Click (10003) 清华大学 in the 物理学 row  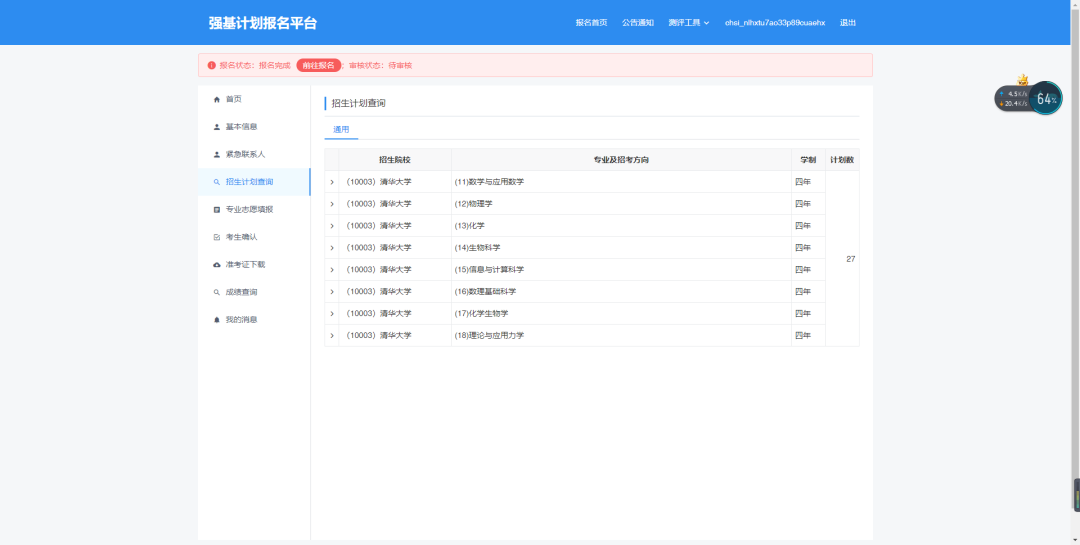tap(378, 204)
